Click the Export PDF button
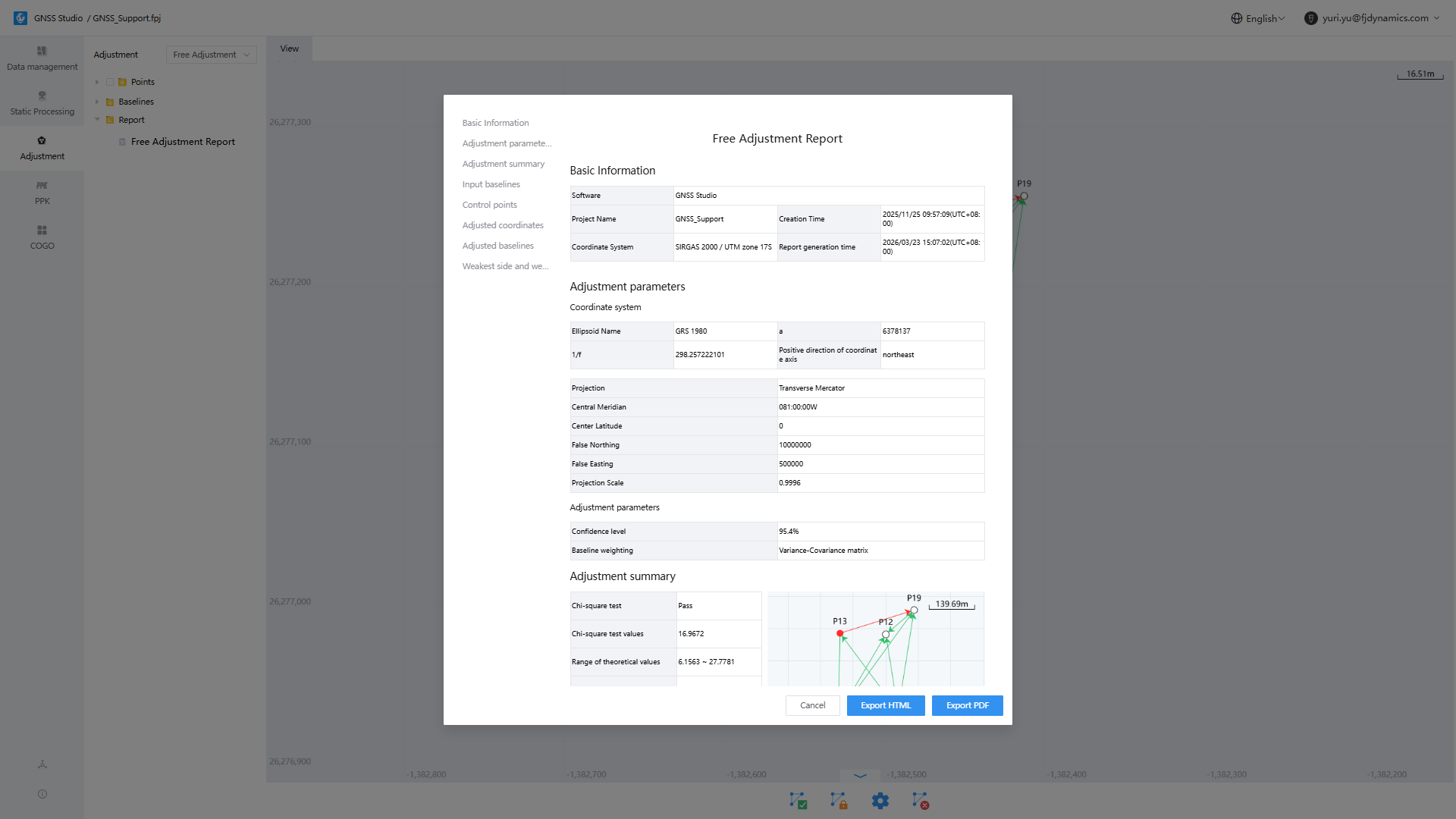The height and width of the screenshot is (819, 1456). (967, 705)
